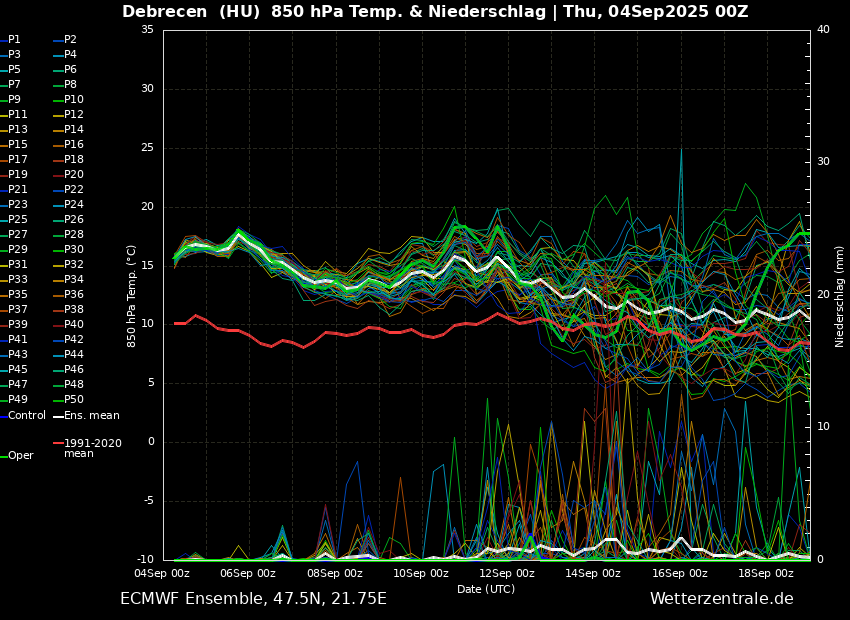Select the 12Sep 00z date tick label
The height and width of the screenshot is (620, 850).
[507, 573]
